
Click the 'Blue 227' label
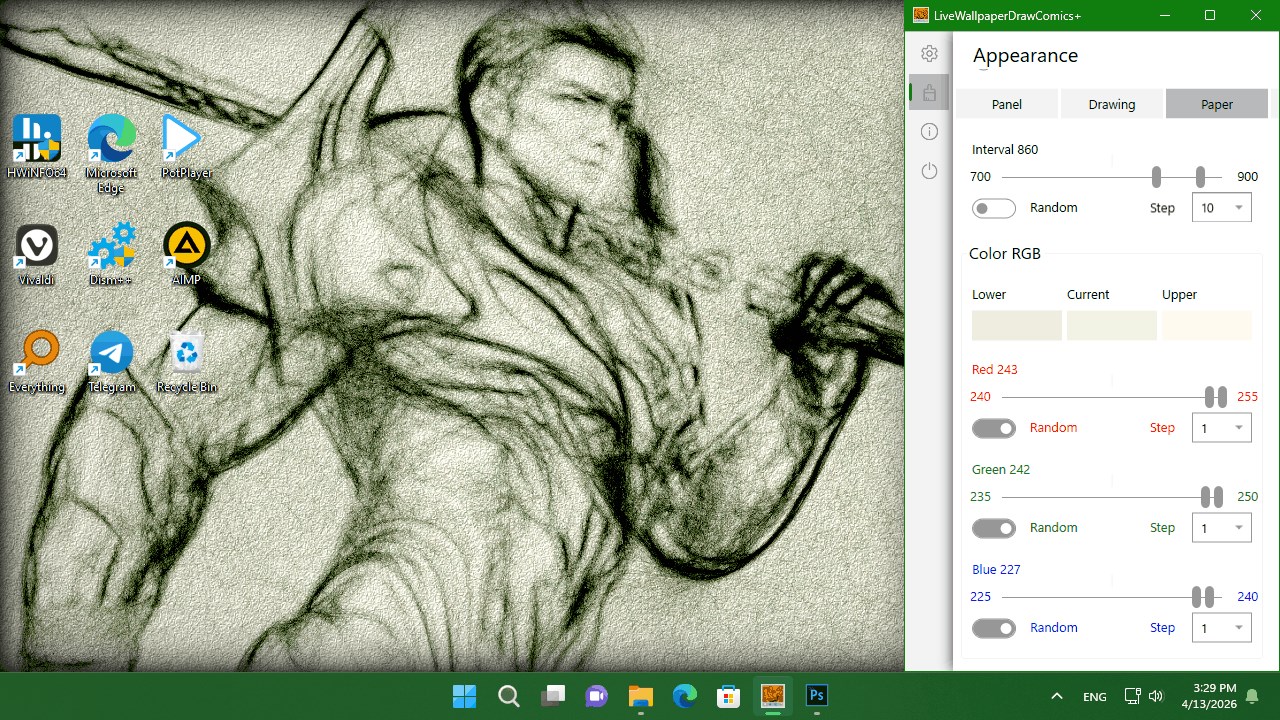pos(996,570)
